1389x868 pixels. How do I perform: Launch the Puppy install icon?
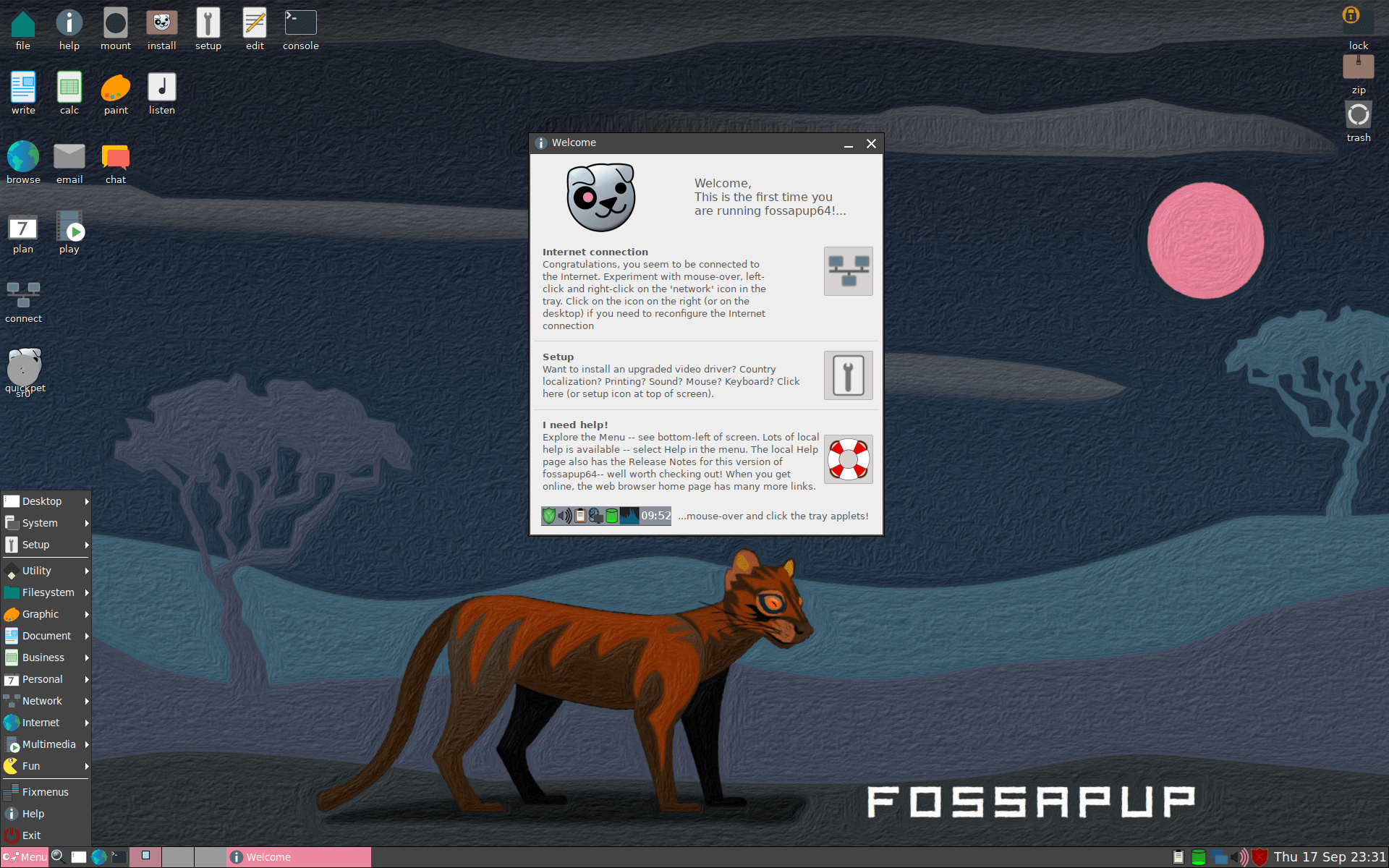pos(161,24)
